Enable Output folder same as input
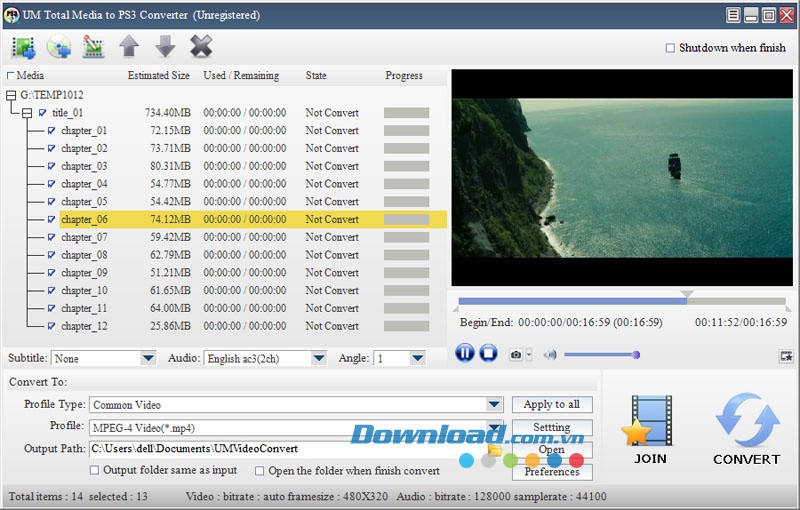Viewport: 800px width, 510px height. [94, 470]
